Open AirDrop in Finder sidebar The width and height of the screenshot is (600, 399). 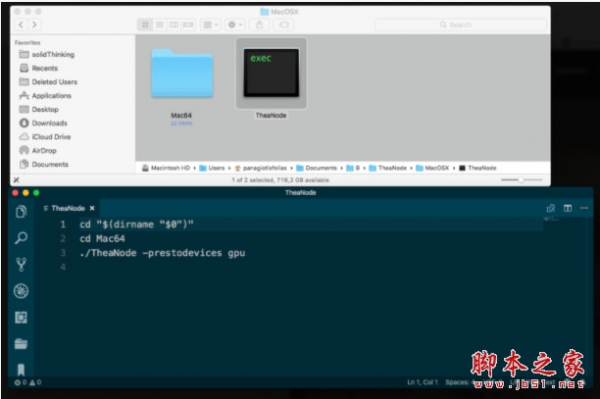(x=44, y=151)
